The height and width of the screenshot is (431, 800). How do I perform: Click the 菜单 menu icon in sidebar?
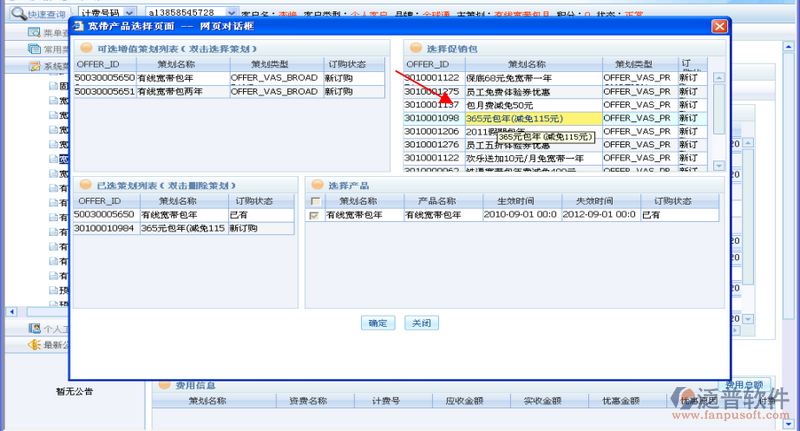[x=34, y=33]
